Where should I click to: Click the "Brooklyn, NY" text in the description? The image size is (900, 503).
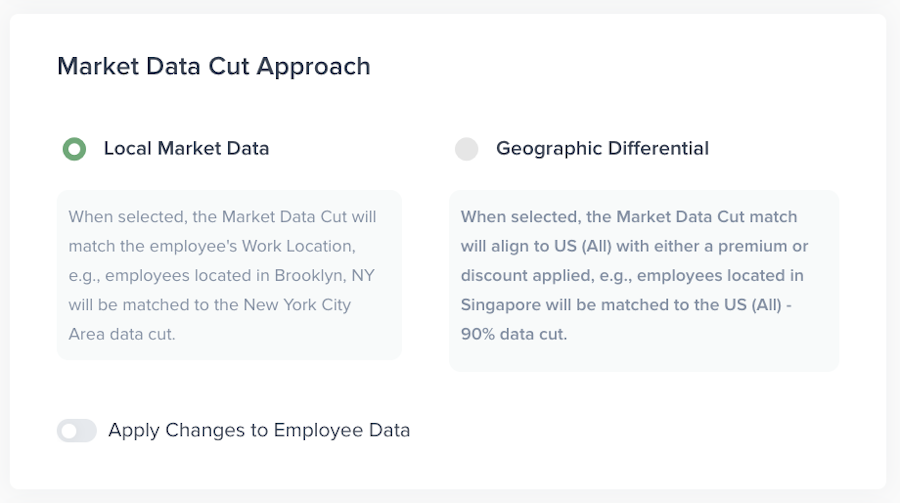tap(326, 275)
